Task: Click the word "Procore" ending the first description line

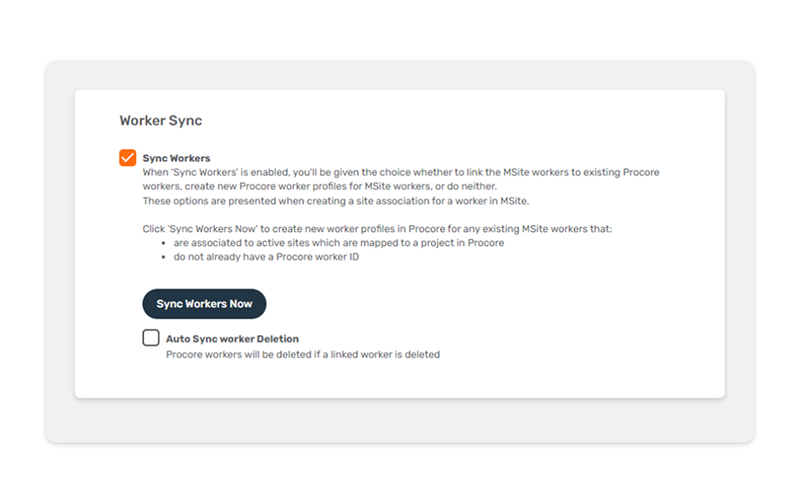Action: 641,172
